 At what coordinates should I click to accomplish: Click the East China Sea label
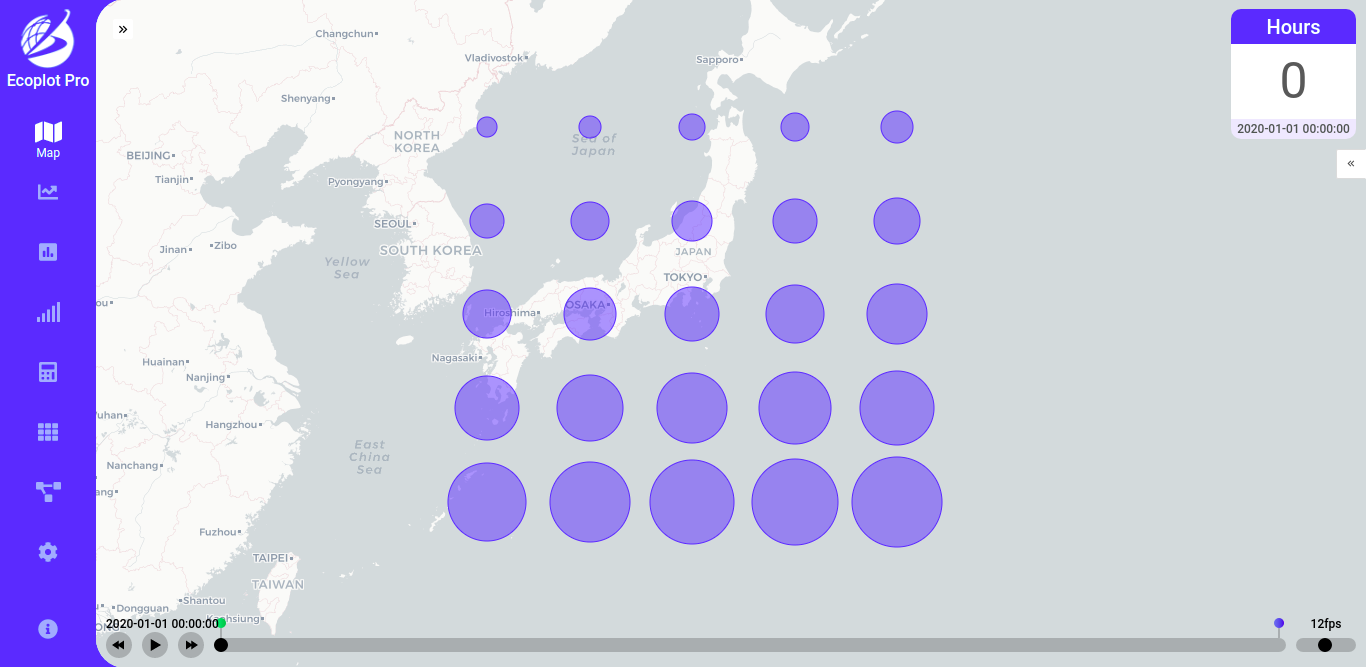370,457
